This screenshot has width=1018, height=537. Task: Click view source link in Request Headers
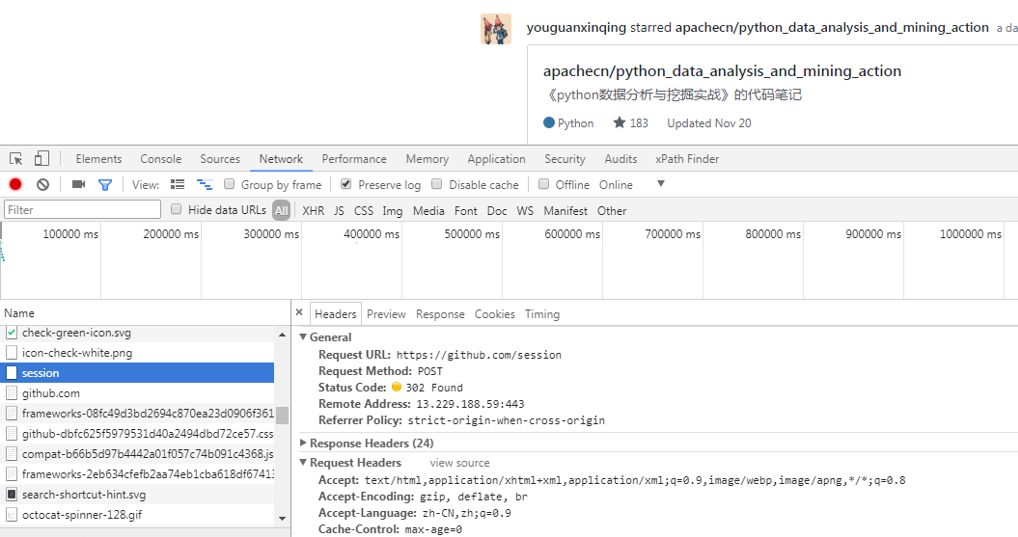(460, 463)
